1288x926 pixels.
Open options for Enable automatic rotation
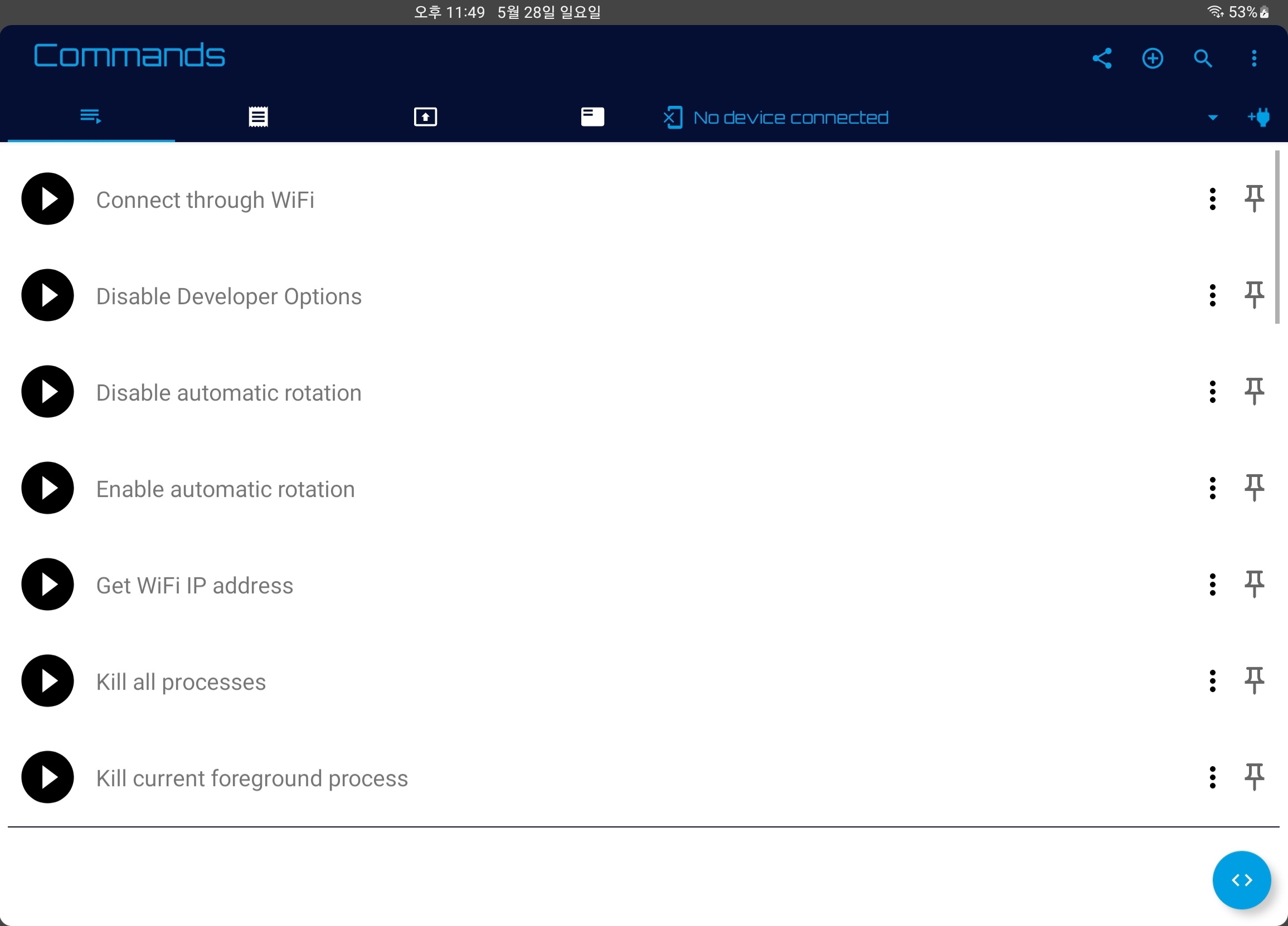tap(1212, 488)
